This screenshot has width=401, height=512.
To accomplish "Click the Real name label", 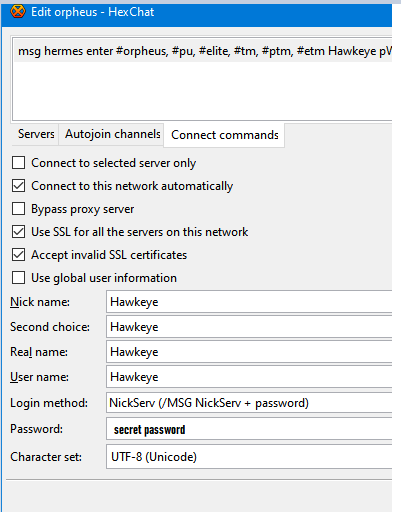I will pyautogui.click(x=39, y=352).
